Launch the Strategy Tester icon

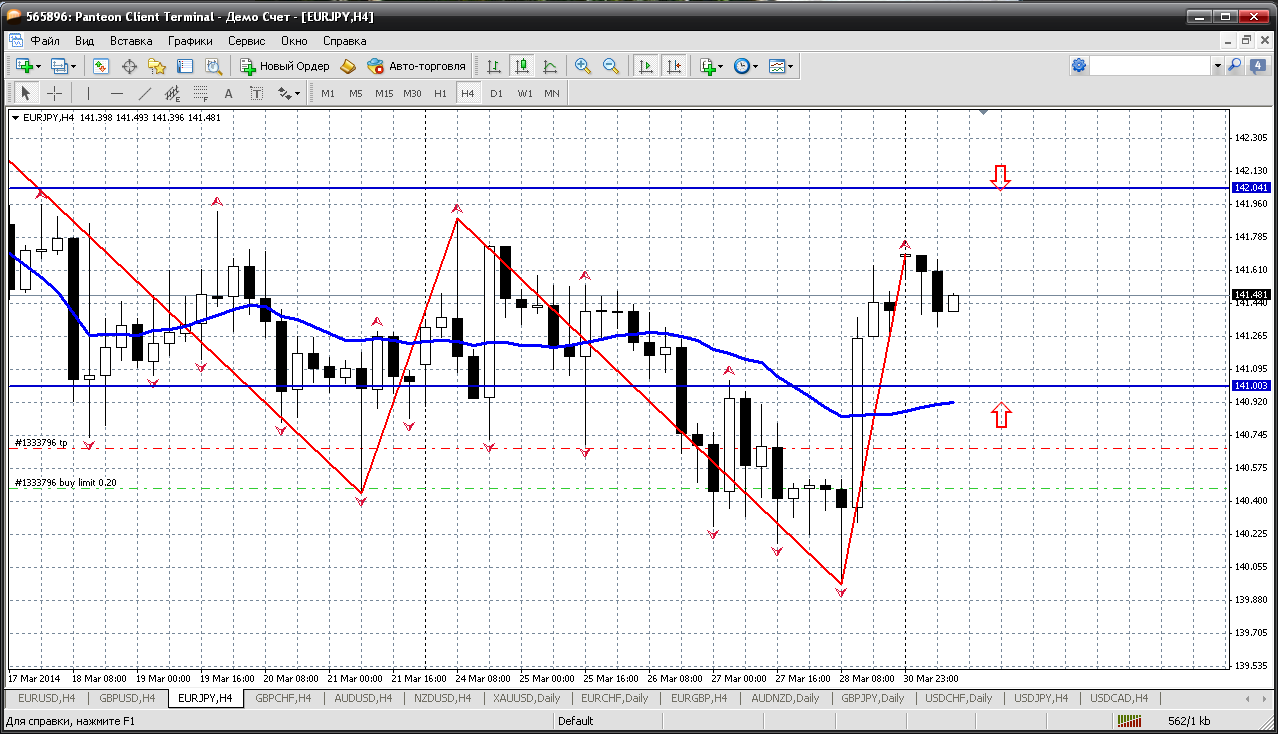pos(213,66)
